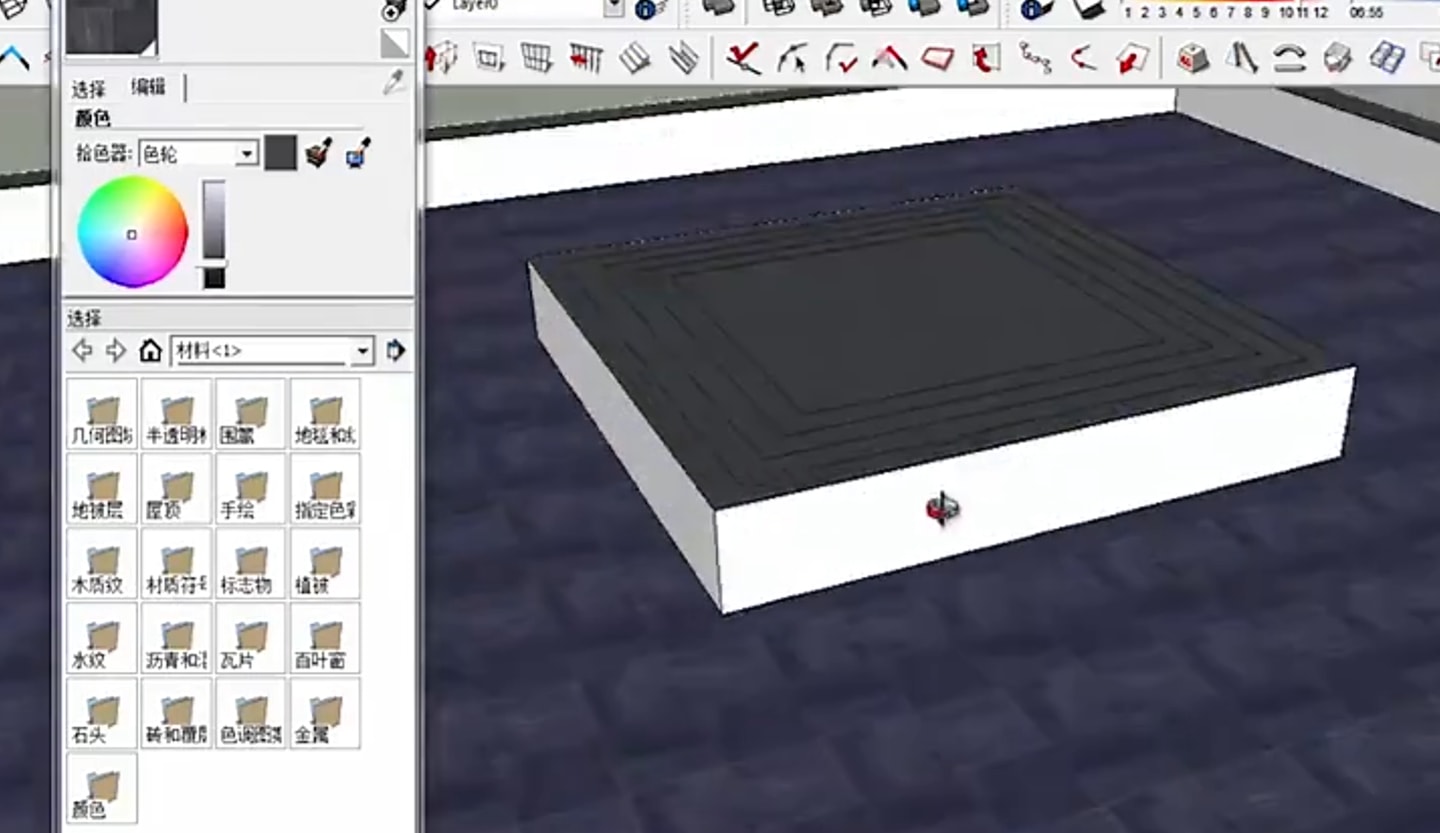
Task: Click the center of the color wheel
Action: pyautogui.click(x=132, y=232)
